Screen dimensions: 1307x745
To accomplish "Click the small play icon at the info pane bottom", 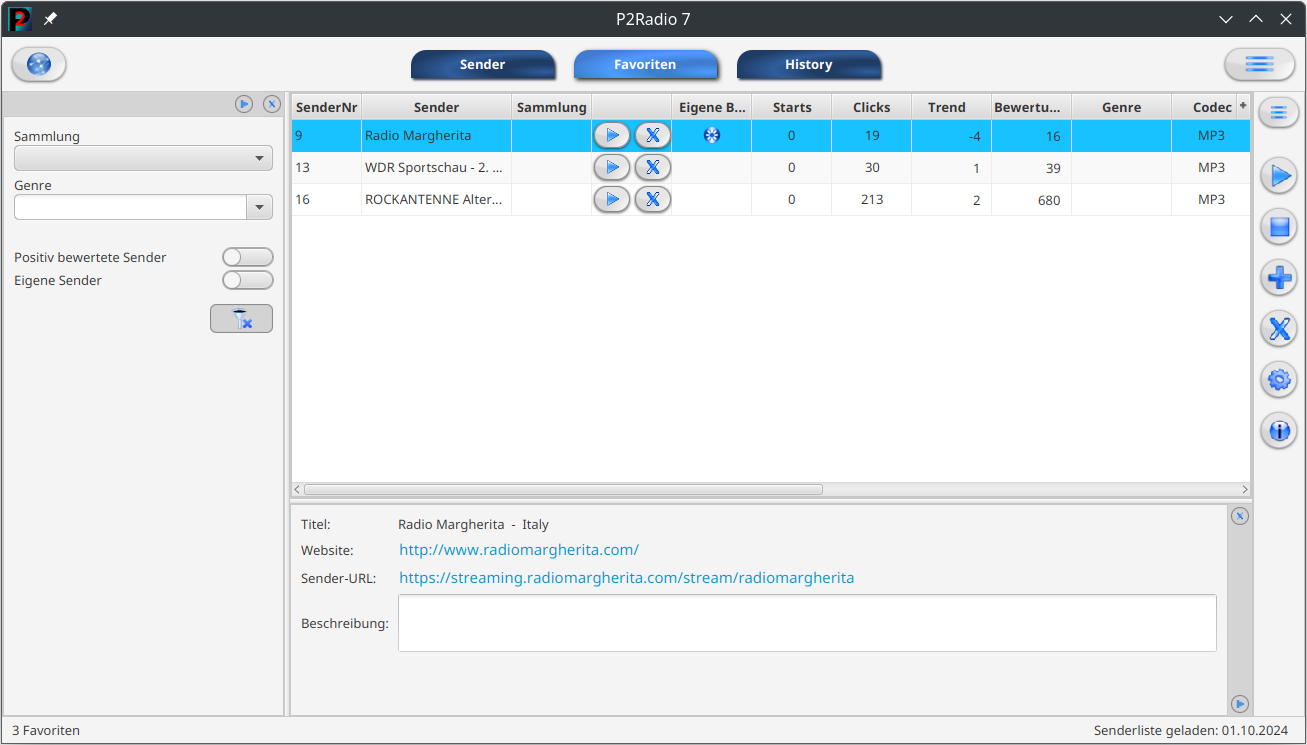I will click(x=1240, y=703).
